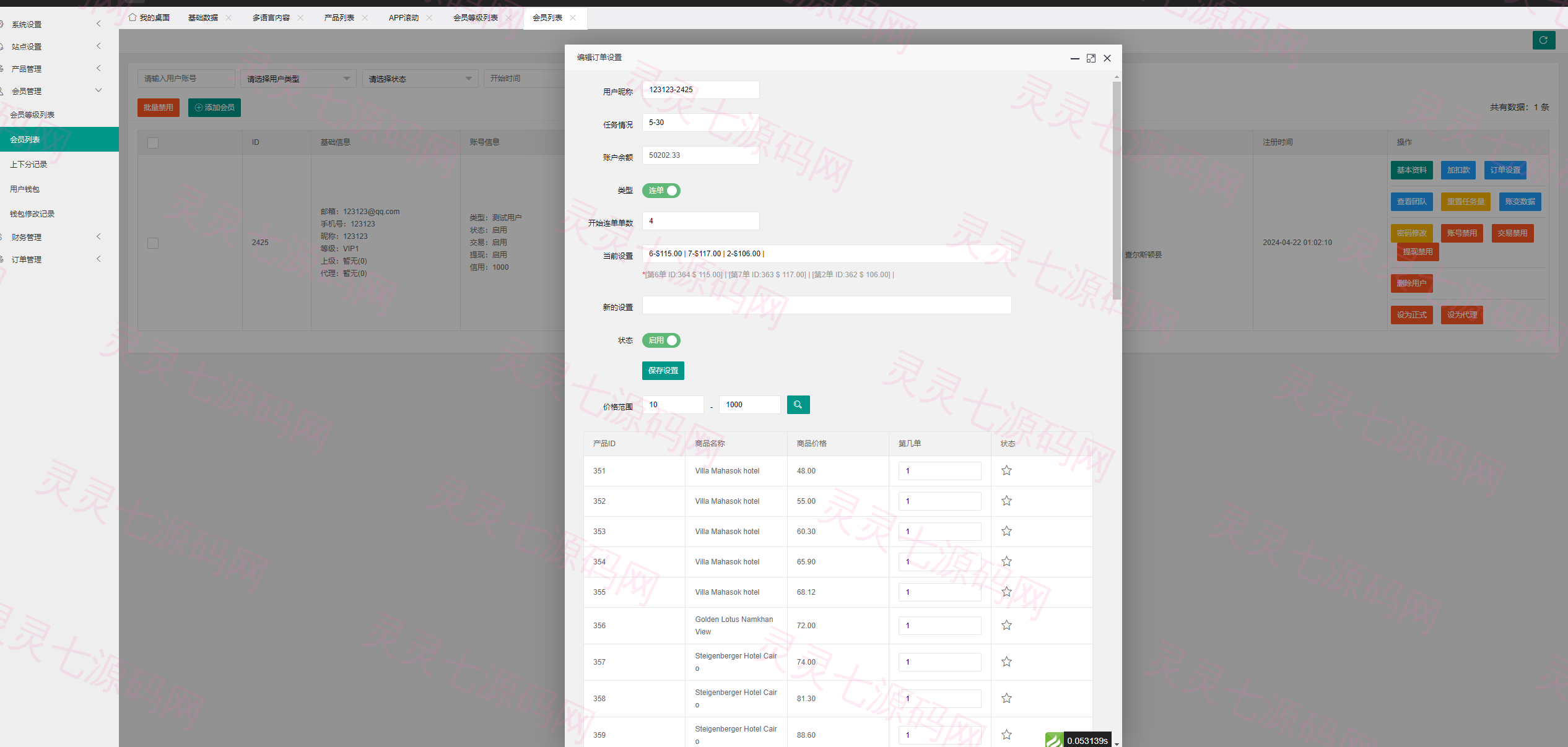Click the 我的桌面 home tab
Viewport: 1568px width, 747px height.
149,18
